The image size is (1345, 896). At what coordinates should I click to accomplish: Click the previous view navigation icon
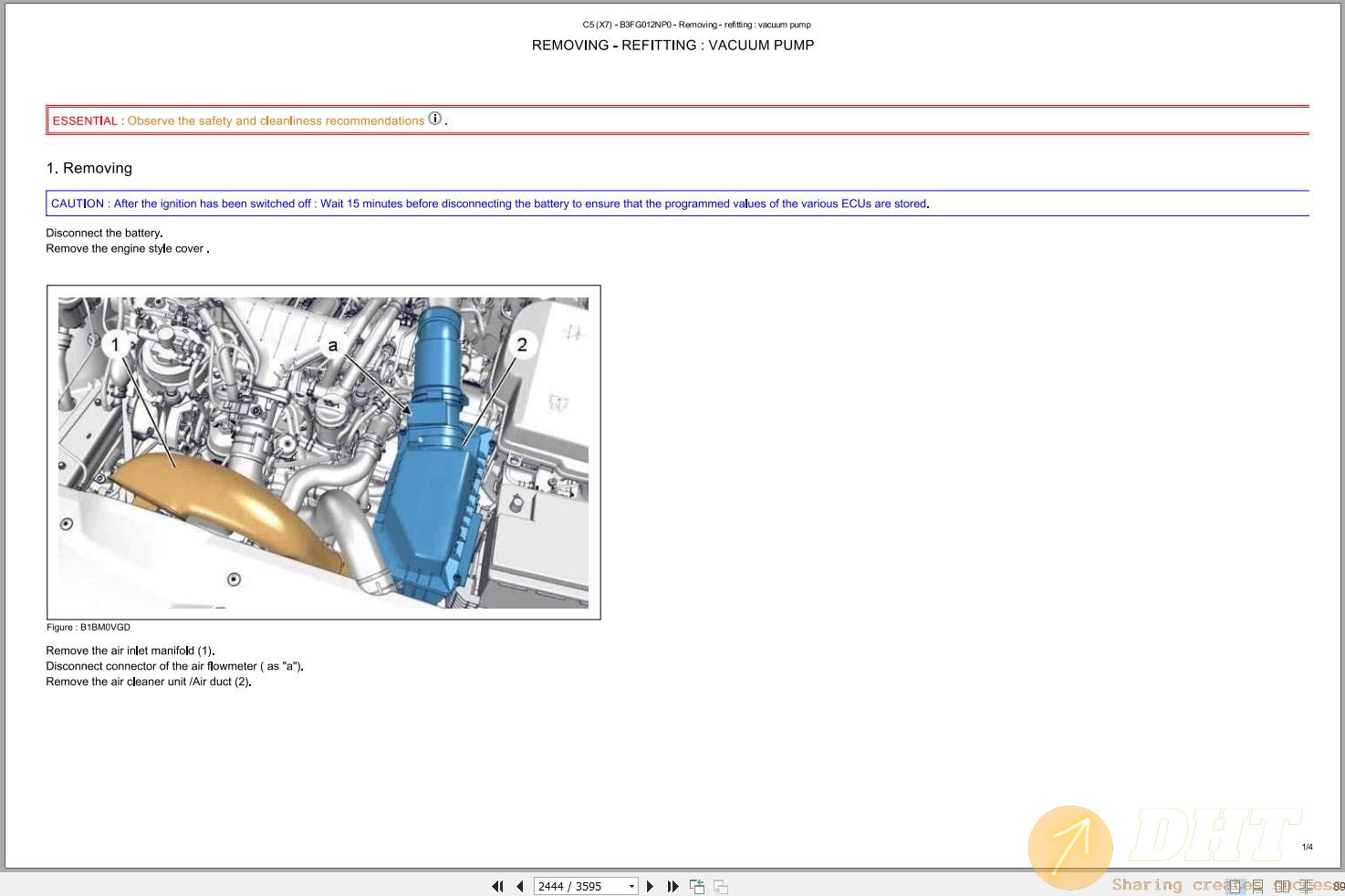tap(697, 886)
